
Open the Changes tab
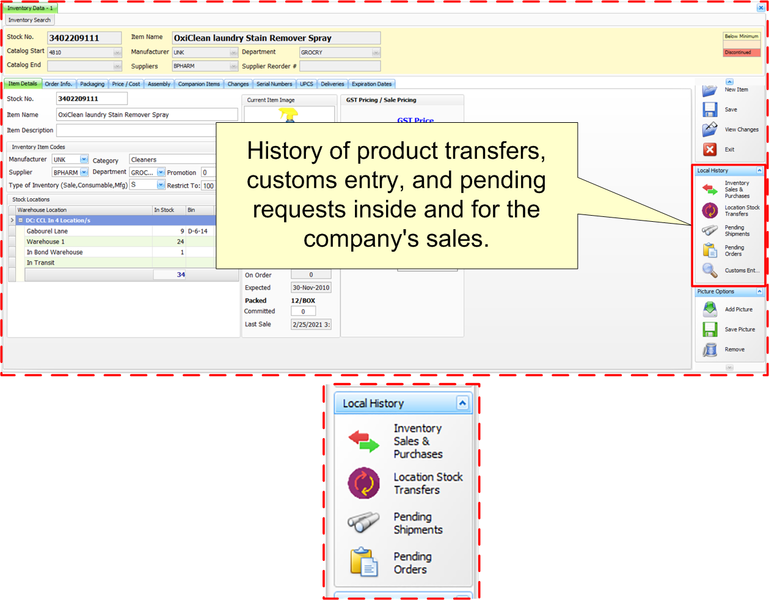238,84
